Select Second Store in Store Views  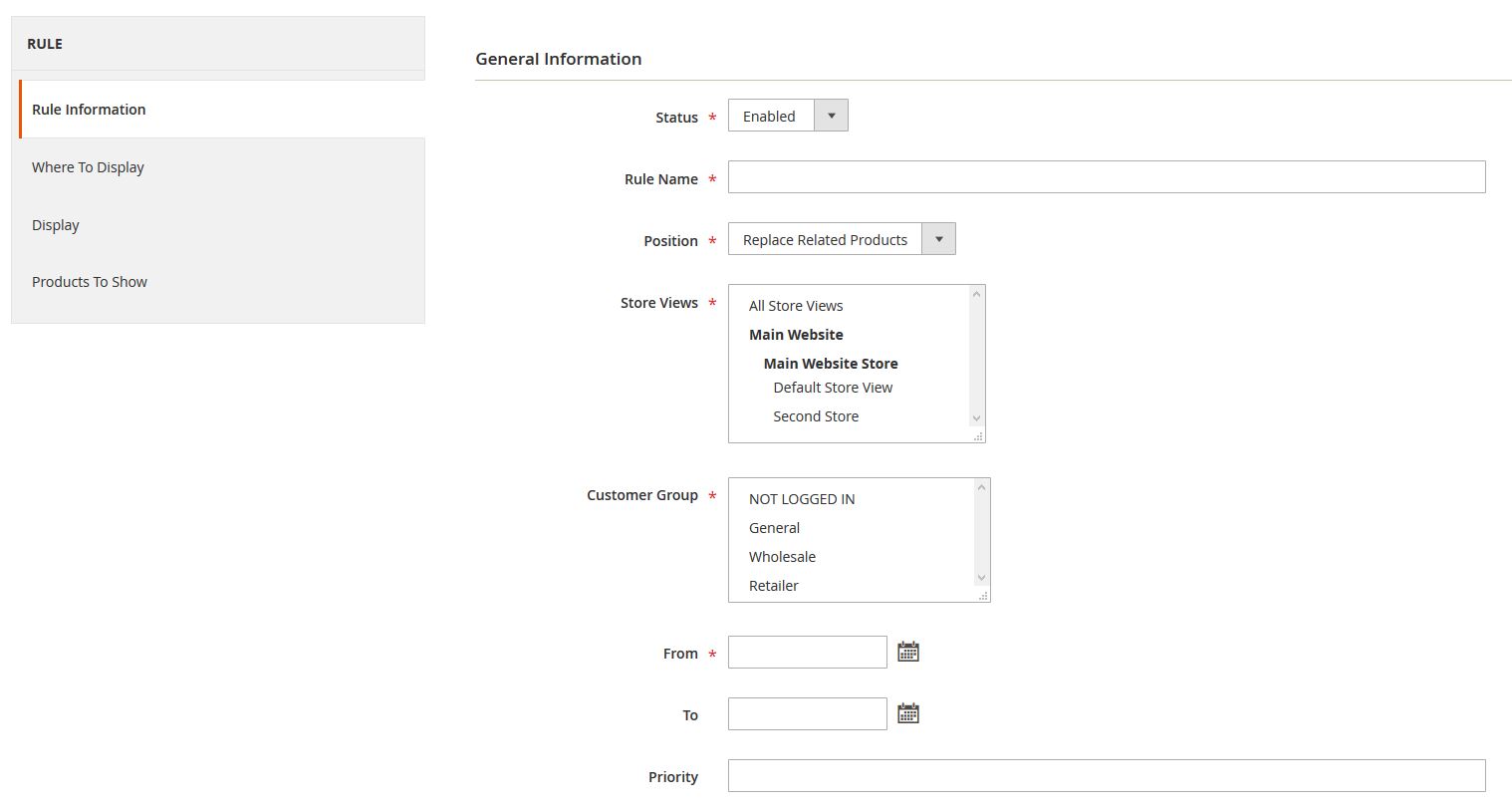[x=816, y=416]
